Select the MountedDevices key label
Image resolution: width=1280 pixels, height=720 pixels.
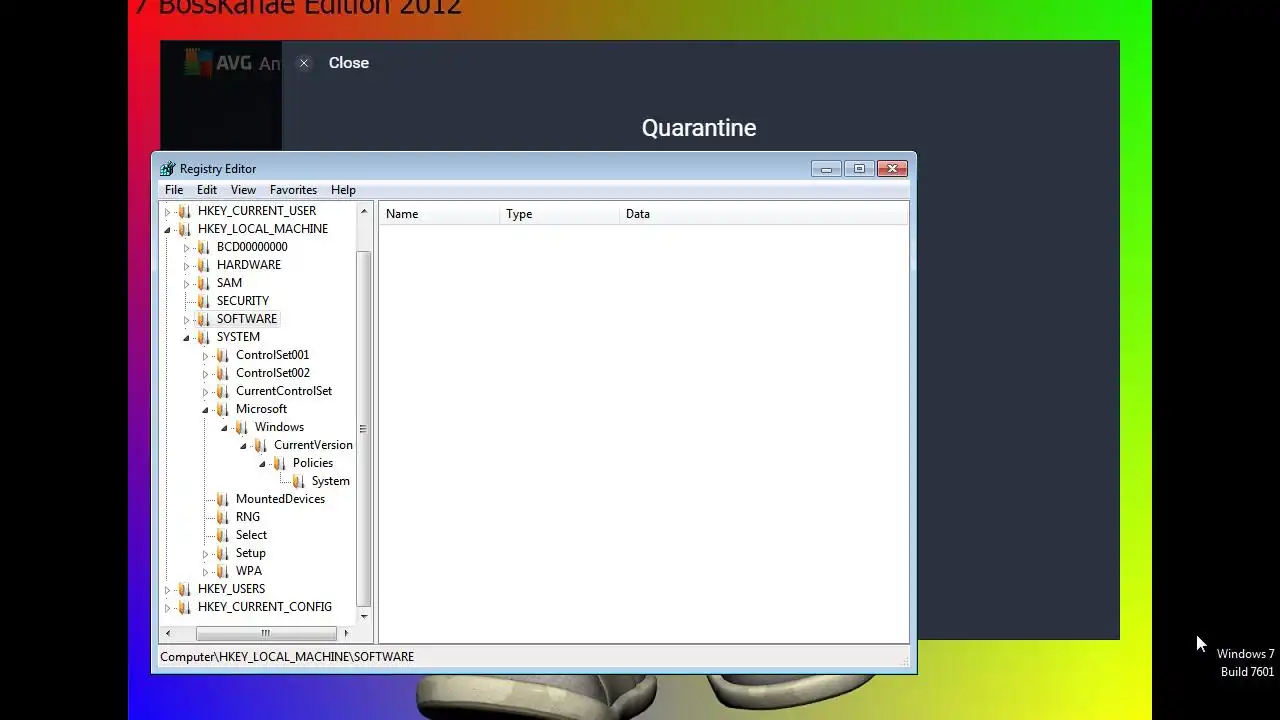coord(280,499)
